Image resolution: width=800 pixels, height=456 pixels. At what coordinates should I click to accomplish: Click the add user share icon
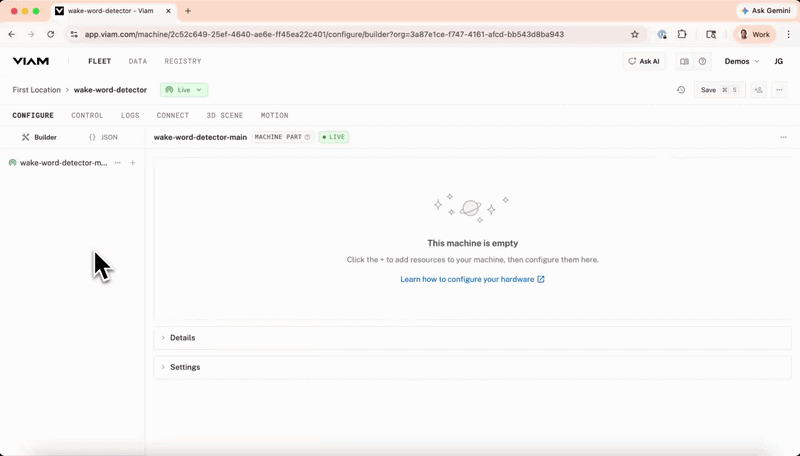(x=759, y=90)
